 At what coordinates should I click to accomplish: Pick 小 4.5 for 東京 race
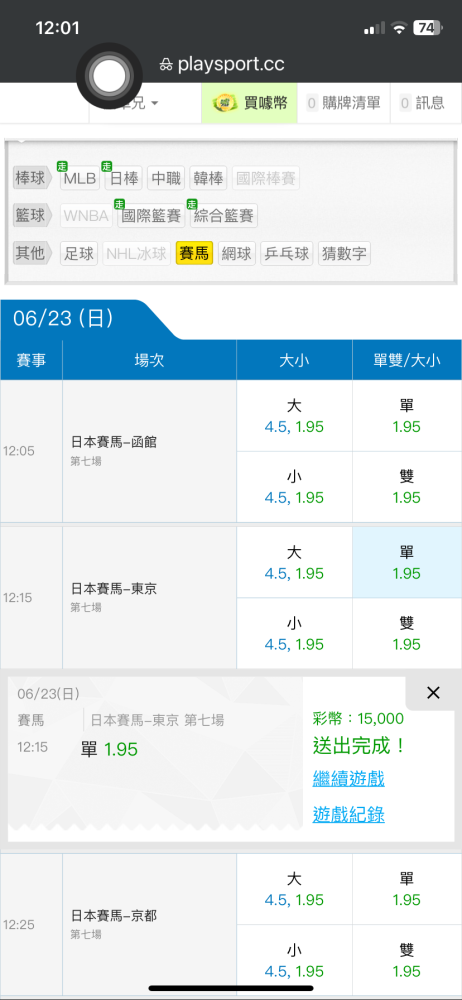(294, 633)
